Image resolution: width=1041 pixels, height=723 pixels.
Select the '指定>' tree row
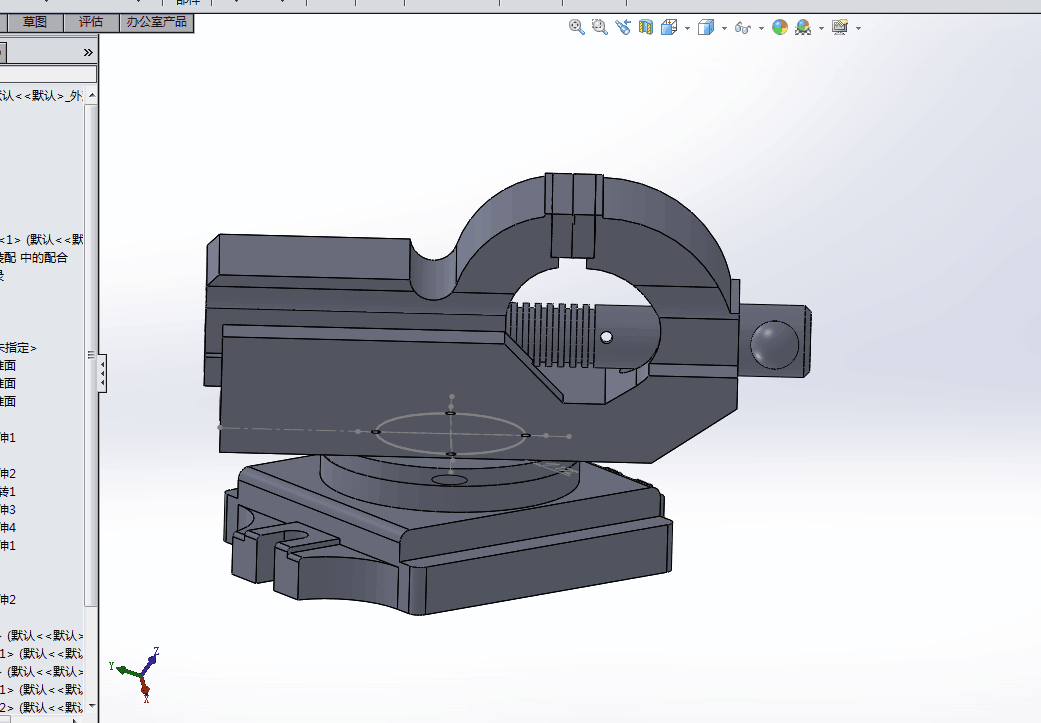(19, 347)
